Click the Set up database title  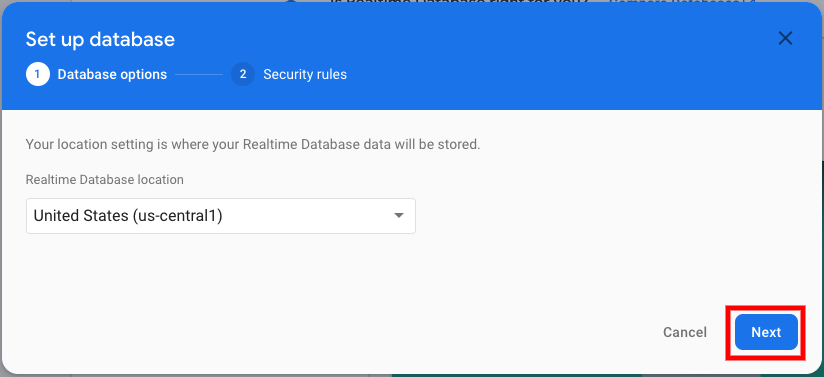tap(100, 39)
